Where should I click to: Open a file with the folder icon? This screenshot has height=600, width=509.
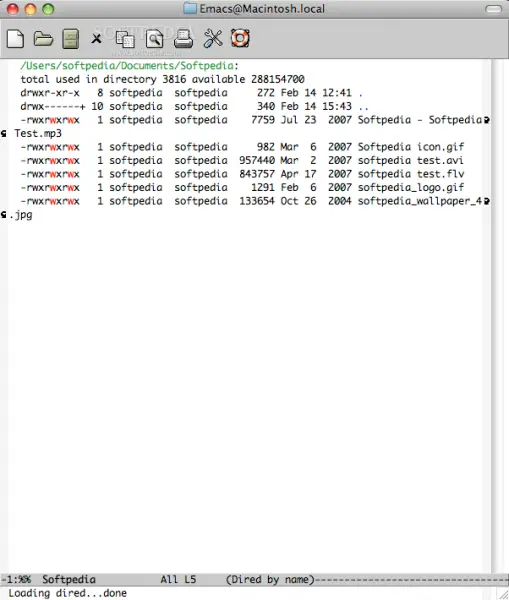tap(43, 39)
